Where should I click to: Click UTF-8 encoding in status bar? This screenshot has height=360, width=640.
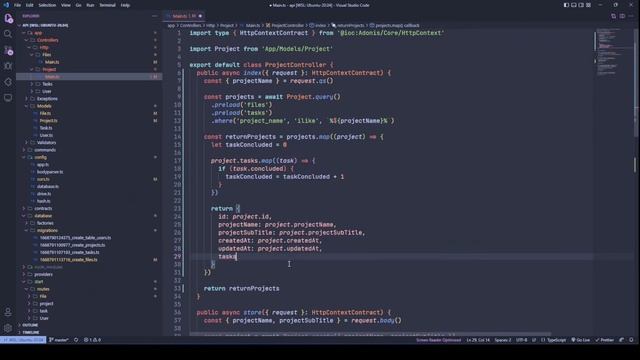(x=522, y=340)
